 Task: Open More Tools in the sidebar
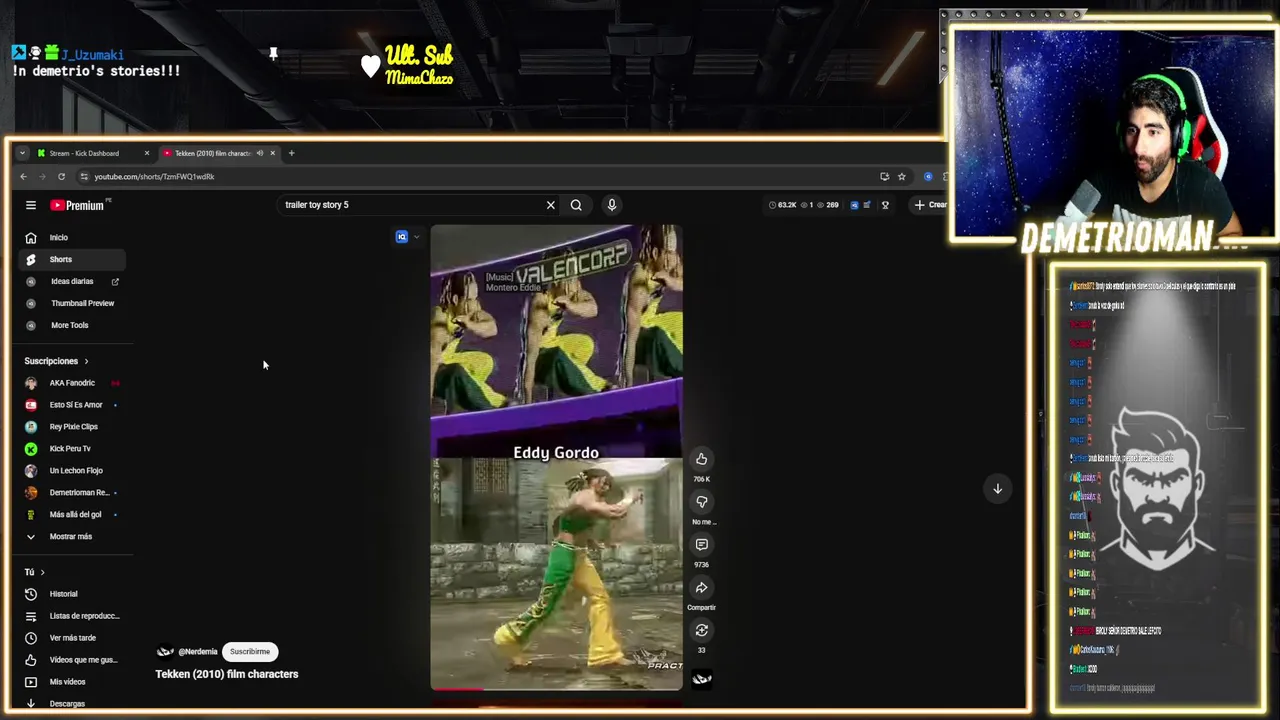pos(71,326)
